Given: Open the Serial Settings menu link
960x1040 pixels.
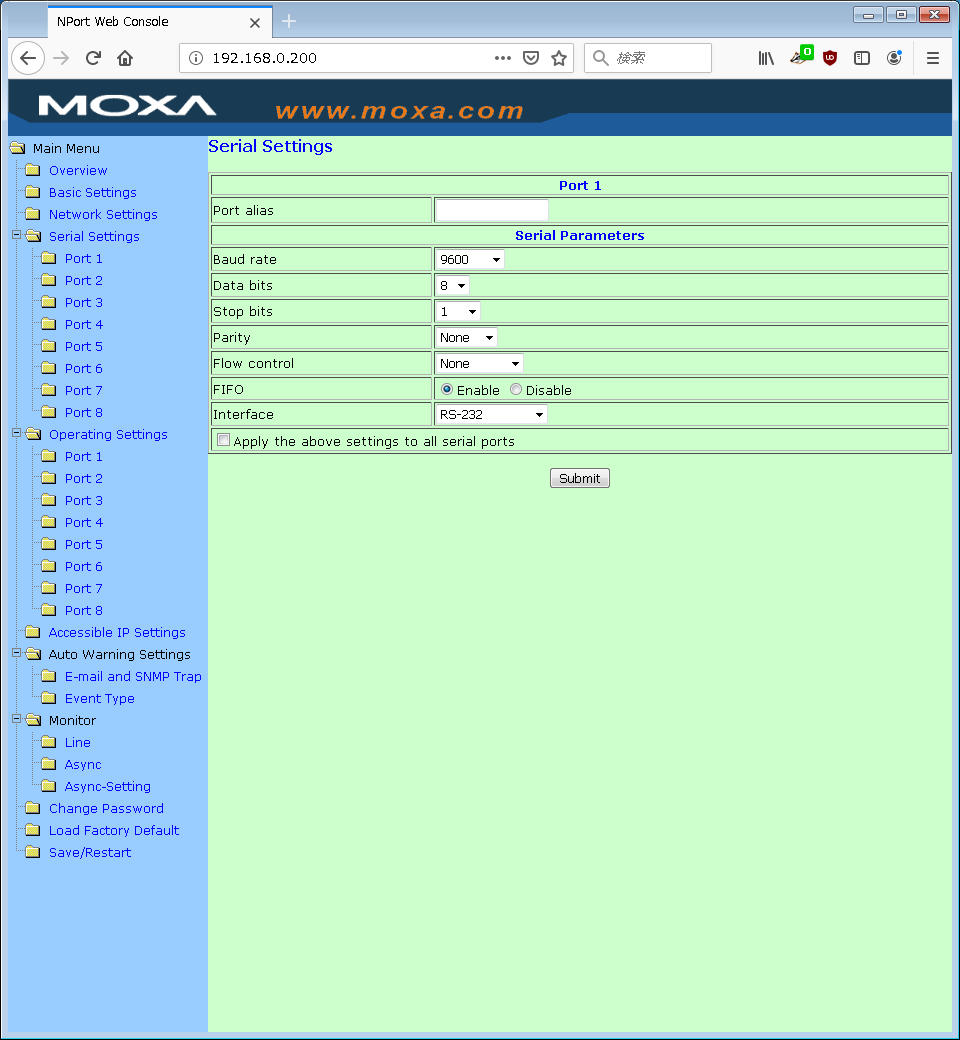Looking at the screenshot, I should 94,236.
